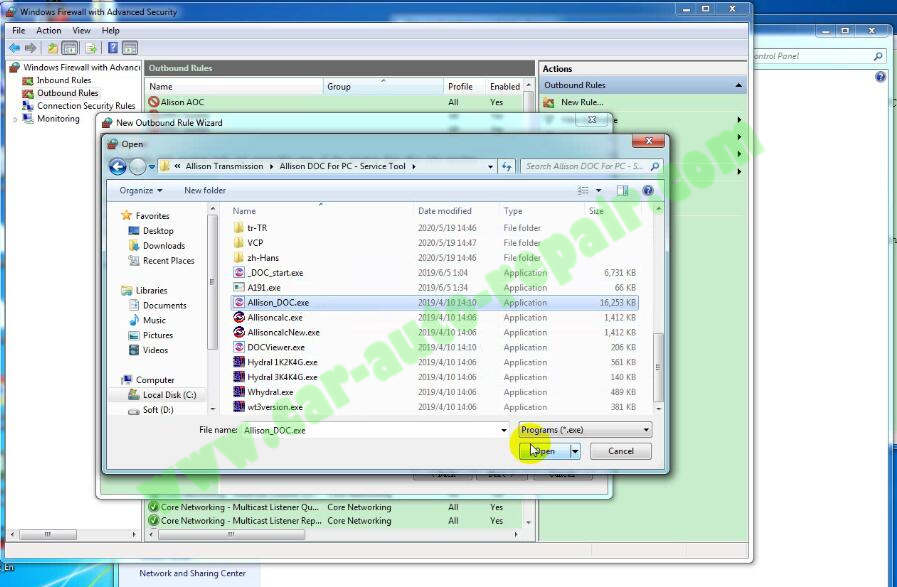Screen dimensions: 897x587
Task: Click New folder button
Action: (x=205, y=191)
